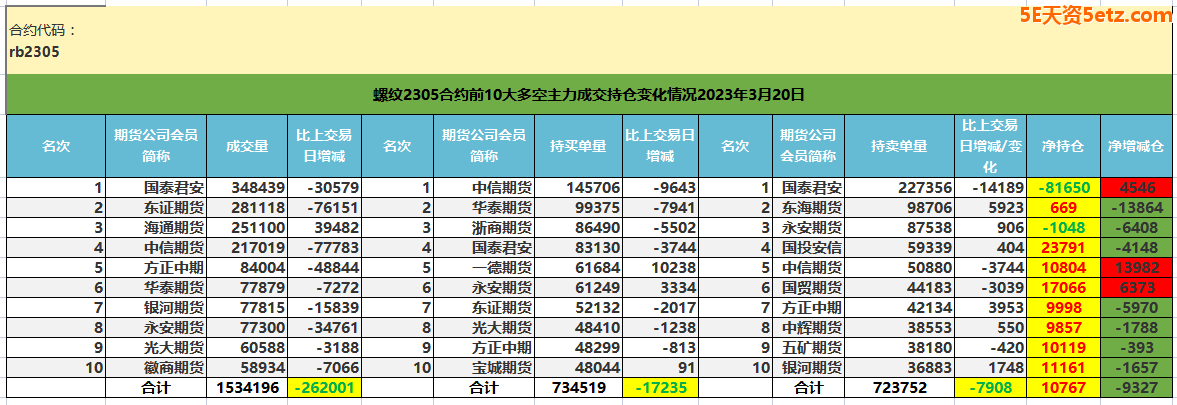Click the change cell "-34761"
The image size is (1177, 405).
(324, 328)
